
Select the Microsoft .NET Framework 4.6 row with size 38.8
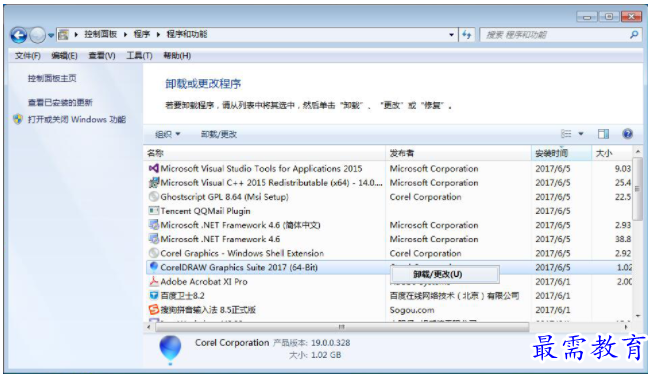[389, 239]
